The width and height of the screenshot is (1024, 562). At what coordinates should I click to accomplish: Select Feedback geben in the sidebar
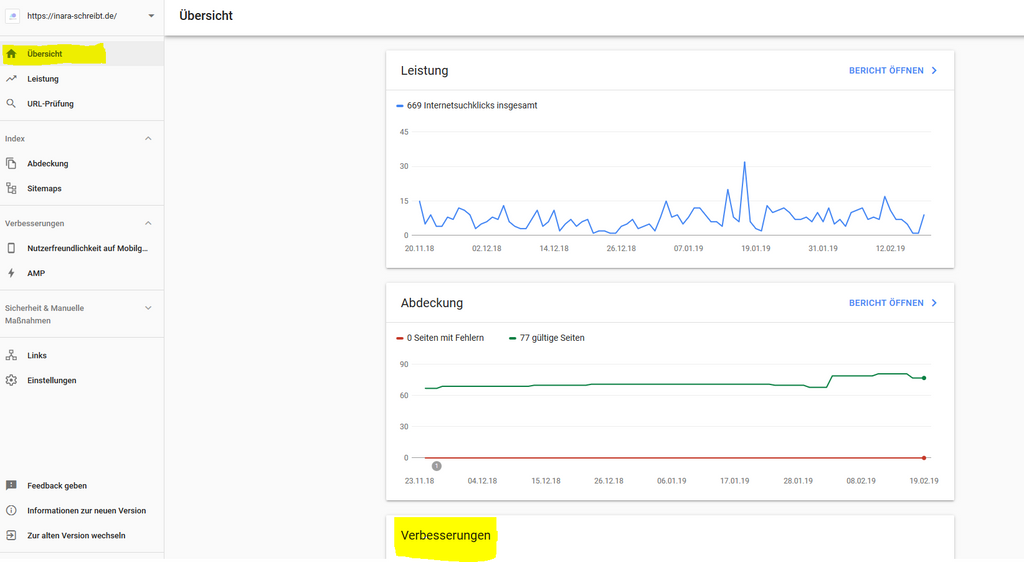pos(57,486)
